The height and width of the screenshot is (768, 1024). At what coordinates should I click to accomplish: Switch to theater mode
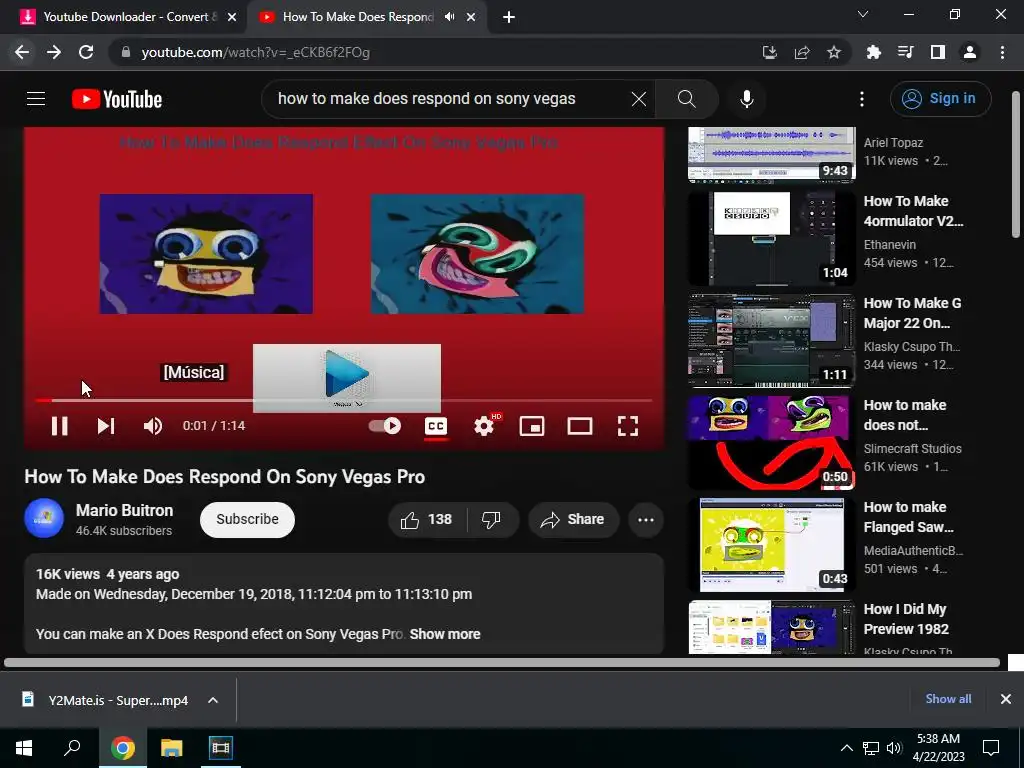tap(579, 426)
